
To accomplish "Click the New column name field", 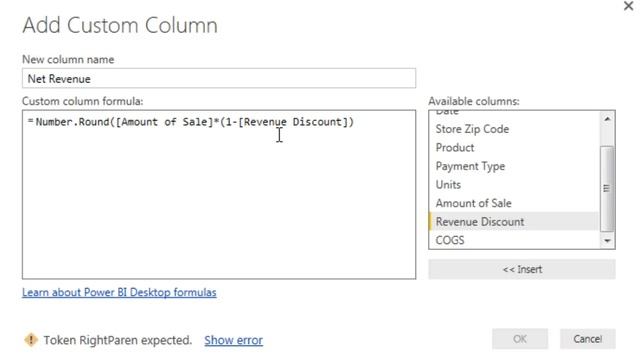I will coord(219,78).
